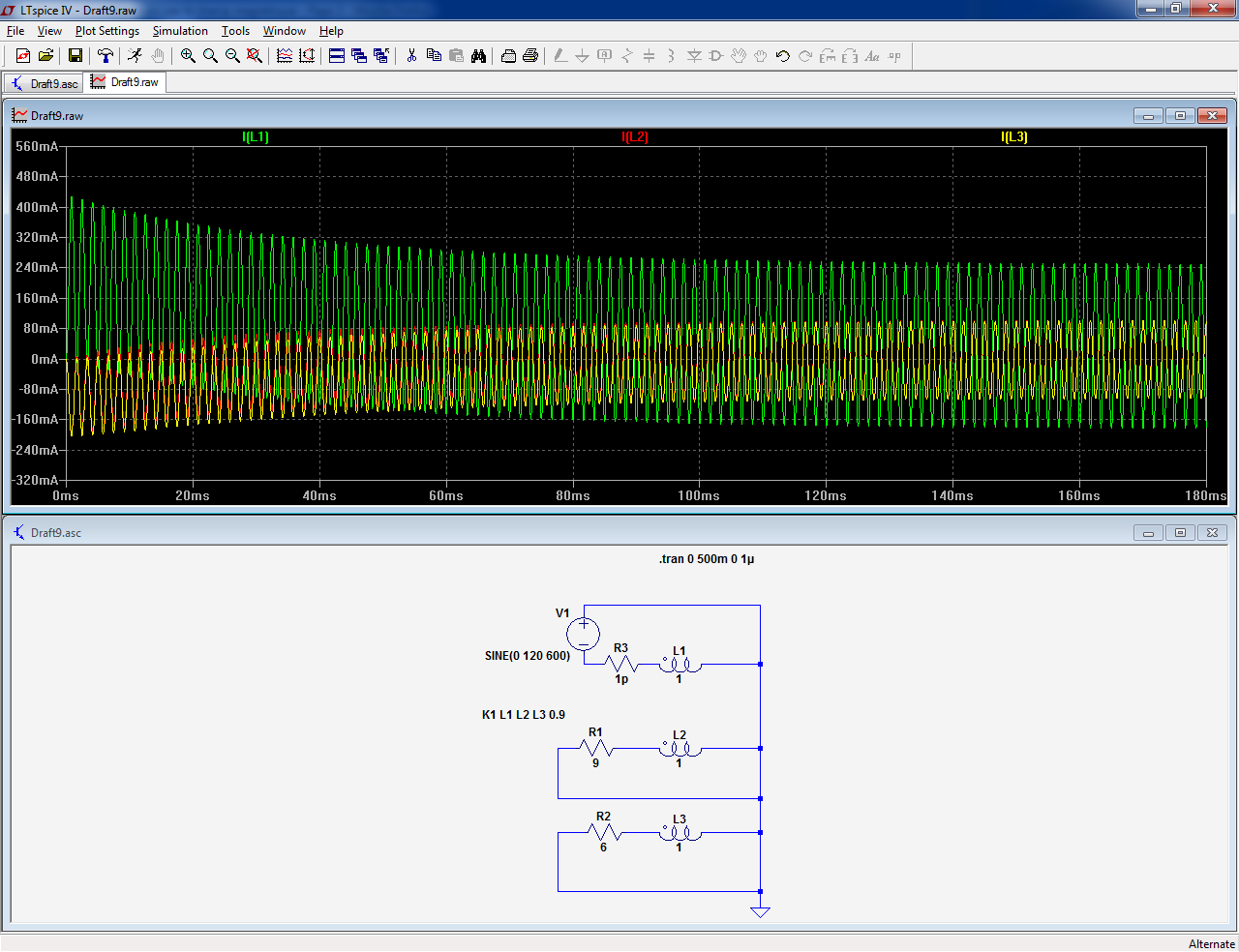Click the Find binoculars icon

coord(478,56)
